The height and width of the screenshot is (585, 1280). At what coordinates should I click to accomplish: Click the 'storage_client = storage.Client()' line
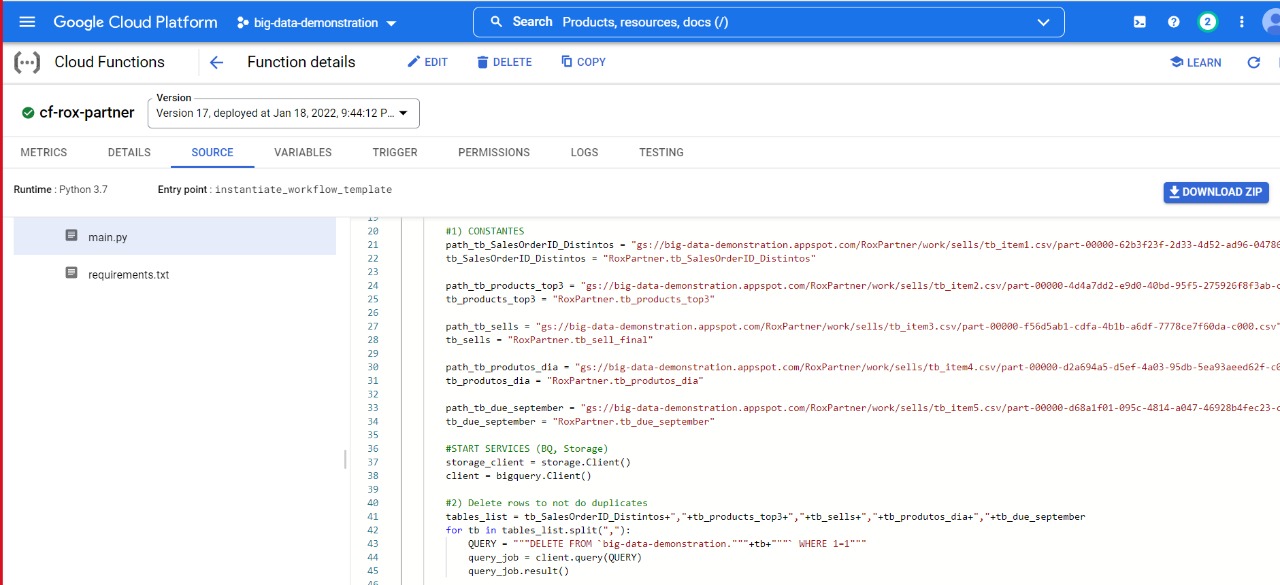coord(538,462)
